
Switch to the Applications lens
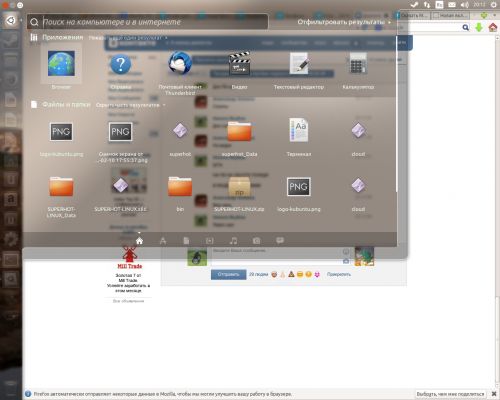tap(163, 241)
